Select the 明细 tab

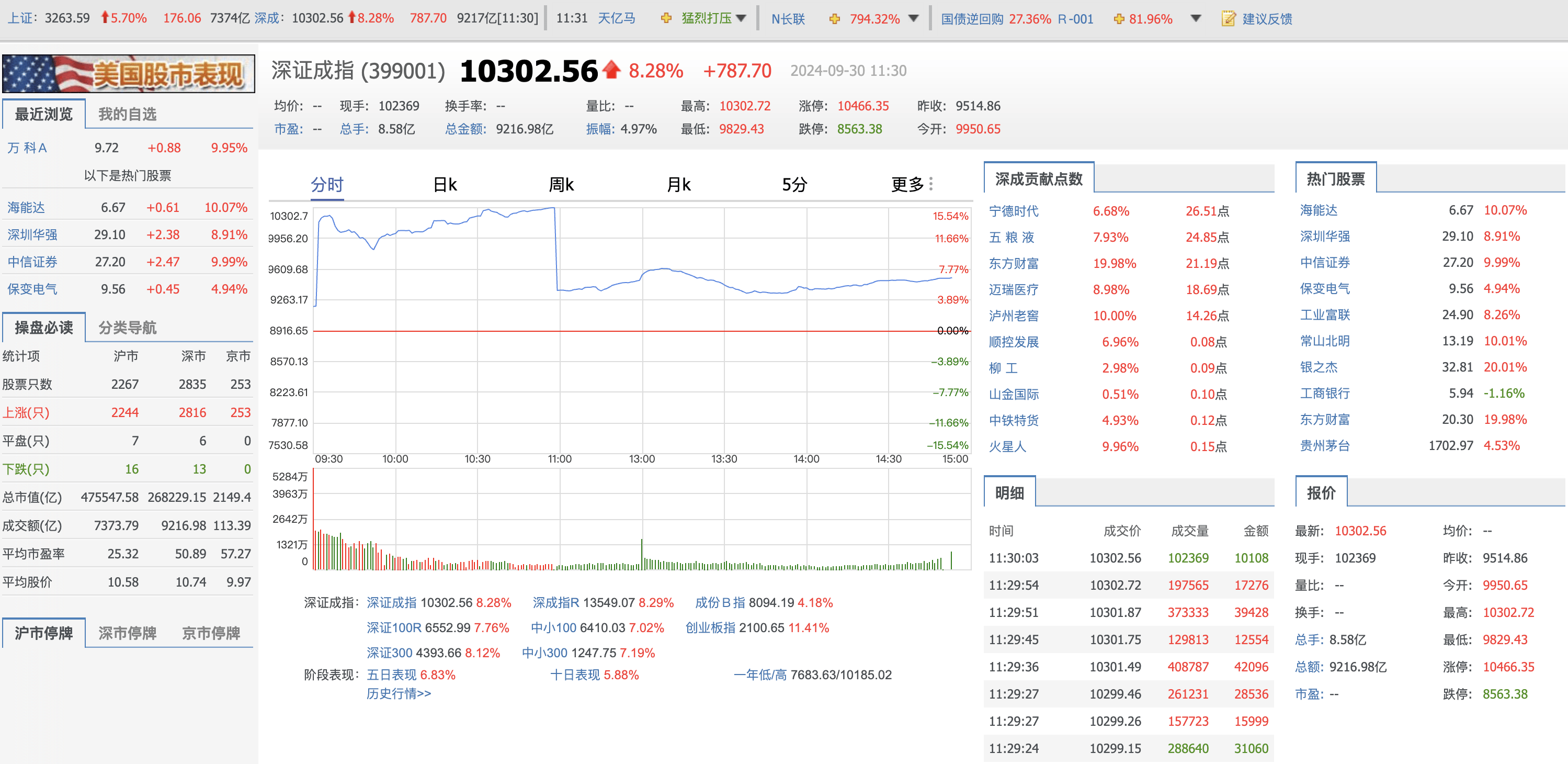click(1010, 492)
